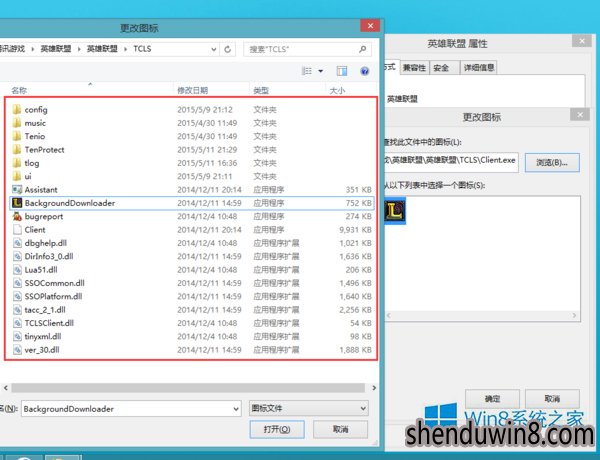This screenshot has height=460, width=600.
Task: Switch to the 兼容性 tab in properties window
Action: tap(414, 68)
